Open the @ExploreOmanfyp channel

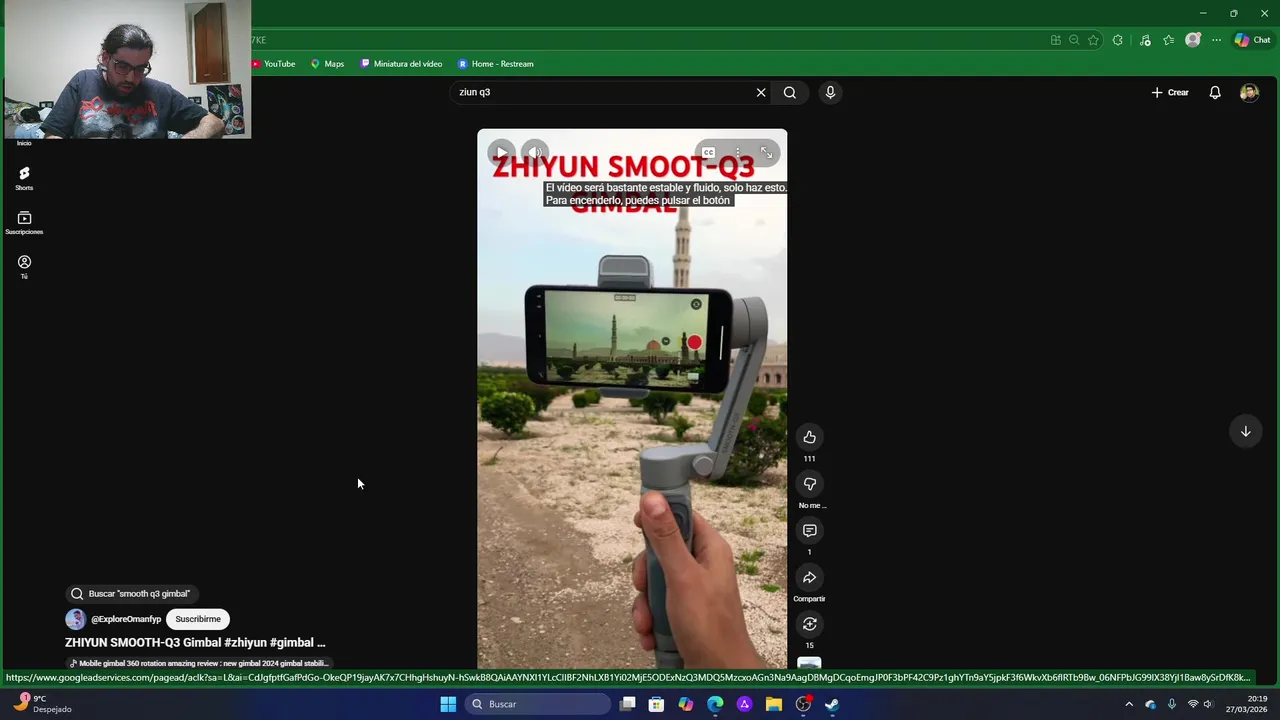tap(126, 619)
